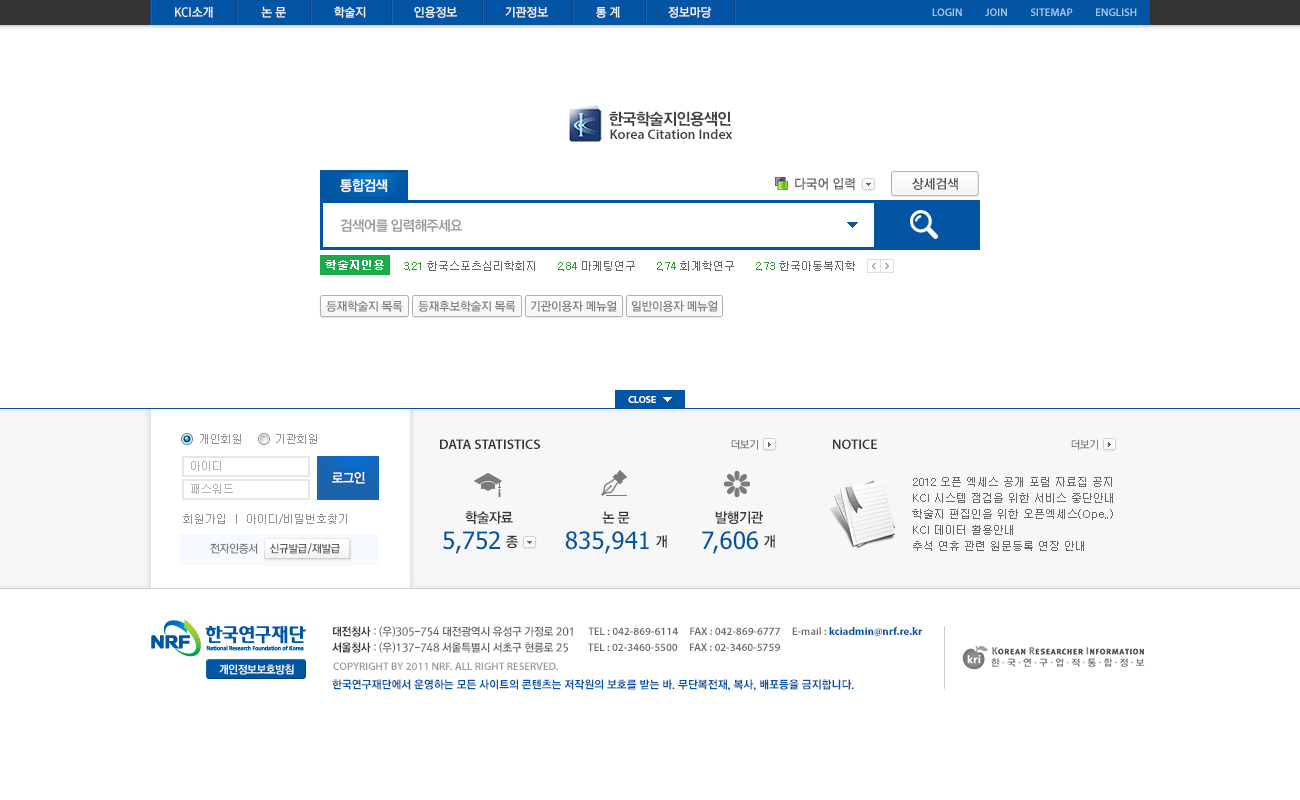The image size is (1300, 800).
Task: Open the SITEMAP link
Action: click(x=1051, y=13)
